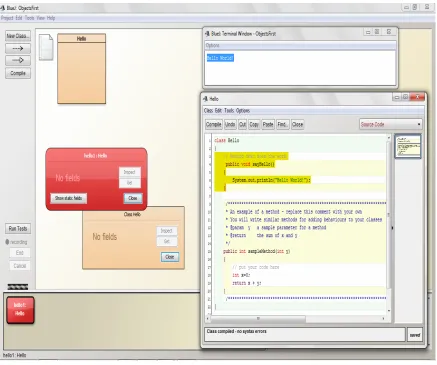Click the scroll-left arrow in the editor
The width and height of the screenshot is (437, 365).
(208, 319)
